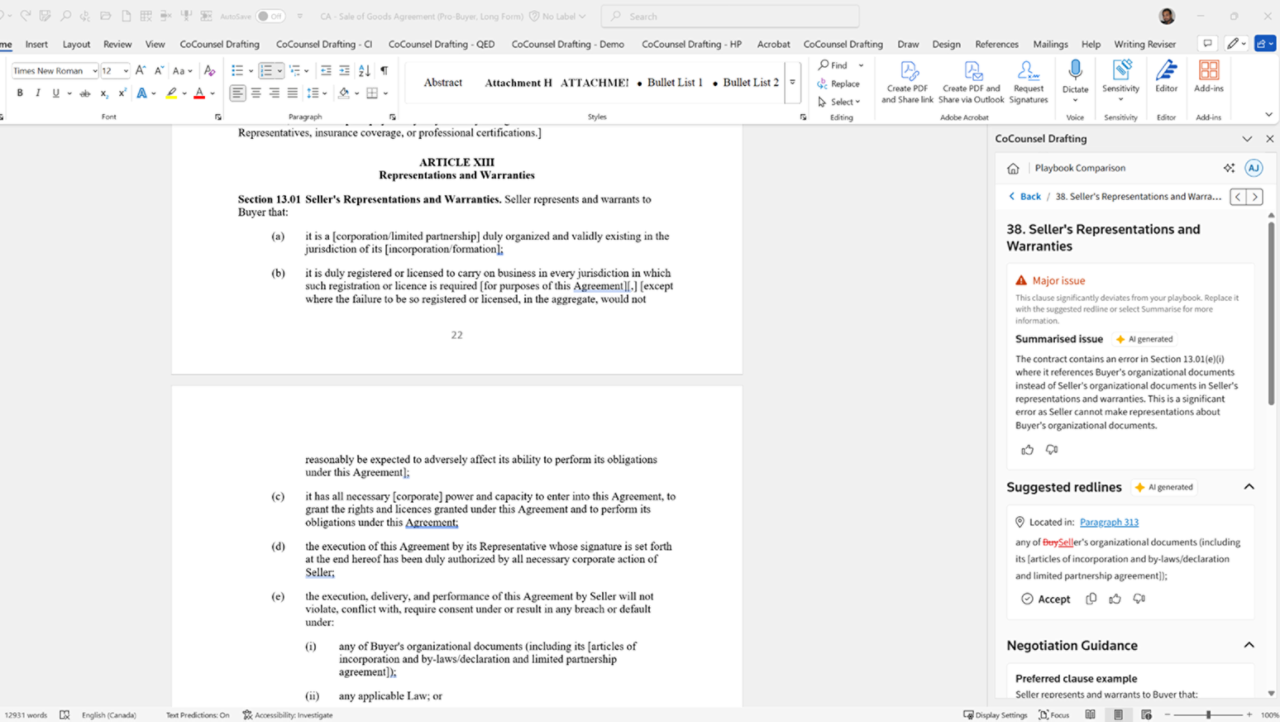Click the red font color swatch
The height and width of the screenshot is (722, 1280).
point(199,93)
